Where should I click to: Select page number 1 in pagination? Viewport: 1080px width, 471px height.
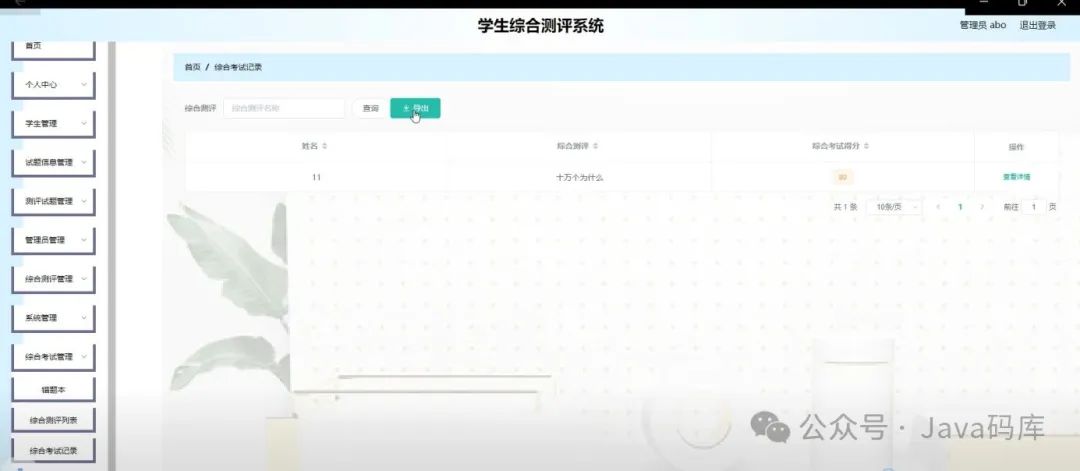pos(960,207)
